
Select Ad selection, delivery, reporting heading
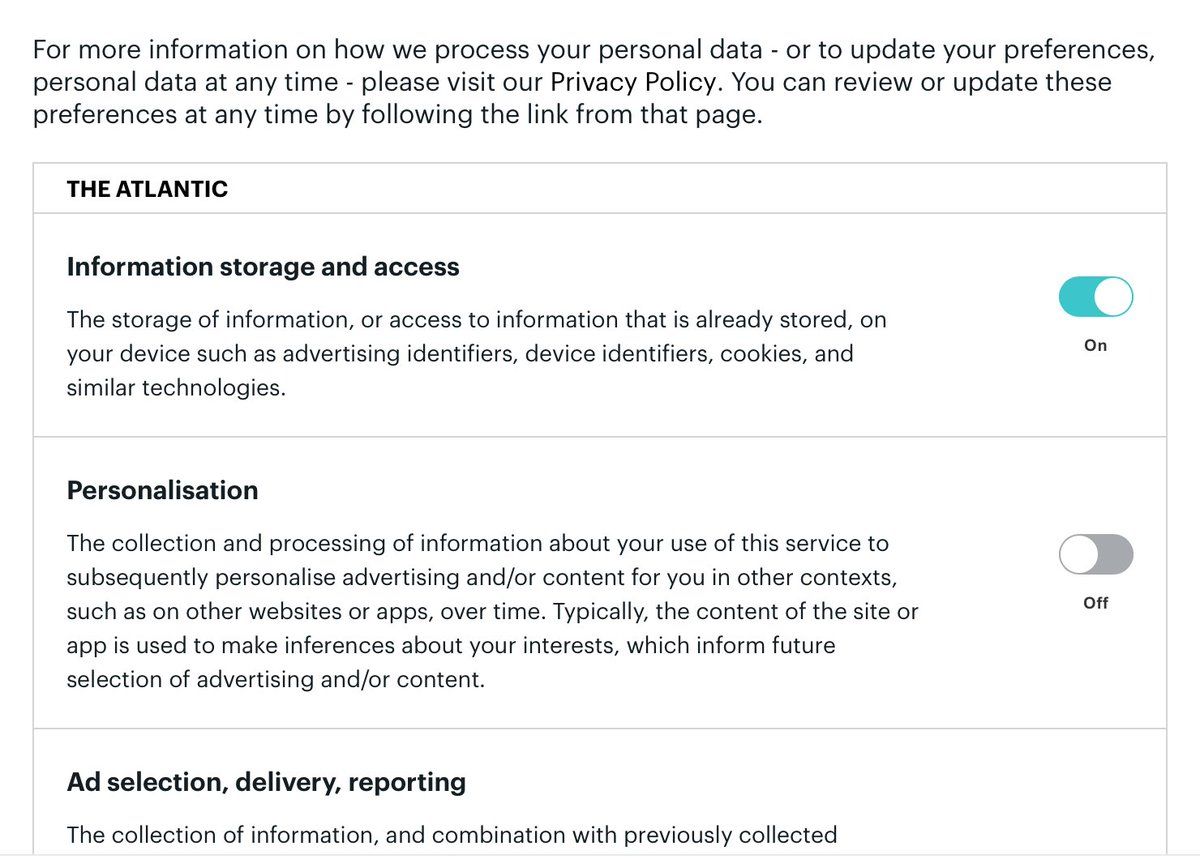click(266, 781)
